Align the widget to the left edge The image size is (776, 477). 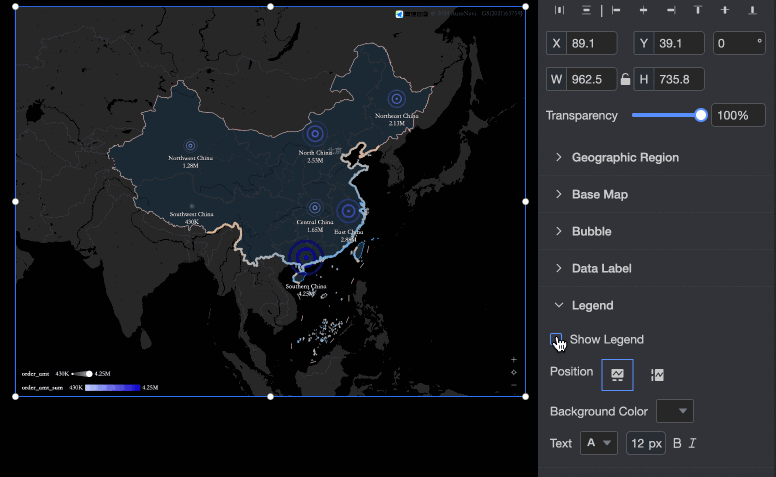[616, 10]
